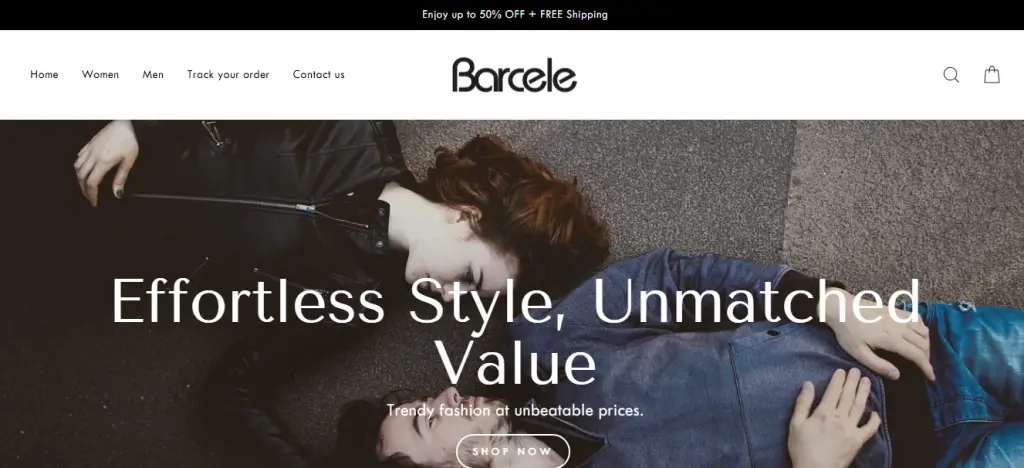Image resolution: width=1024 pixels, height=468 pixels.
Task: Open the search magnifier icon
Action: (951, 75)
